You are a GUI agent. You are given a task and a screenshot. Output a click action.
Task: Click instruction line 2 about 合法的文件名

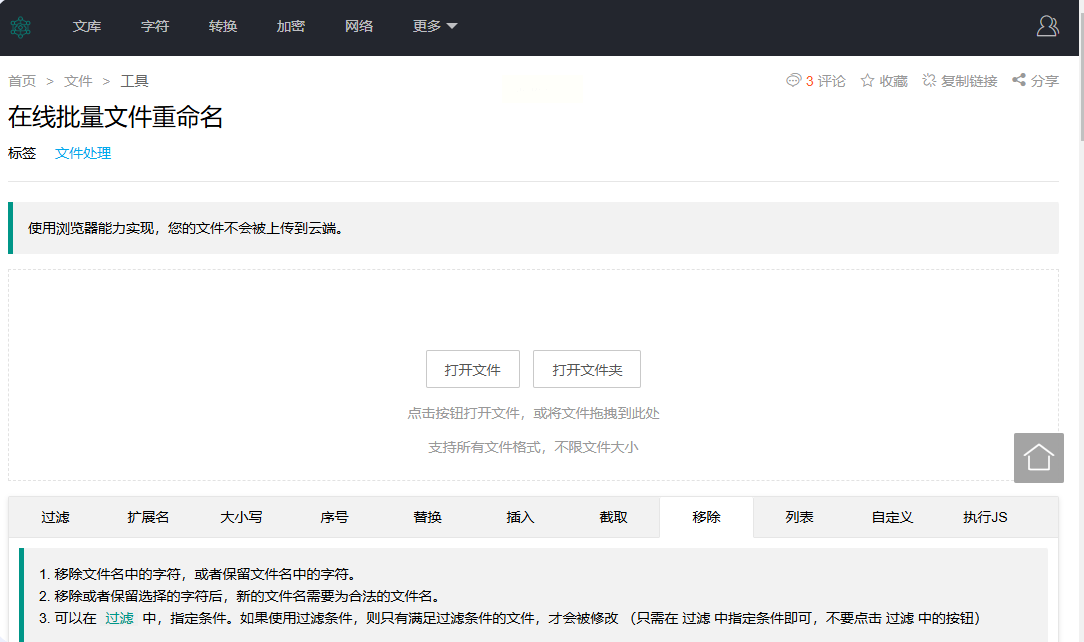click(x=239, y=596)
